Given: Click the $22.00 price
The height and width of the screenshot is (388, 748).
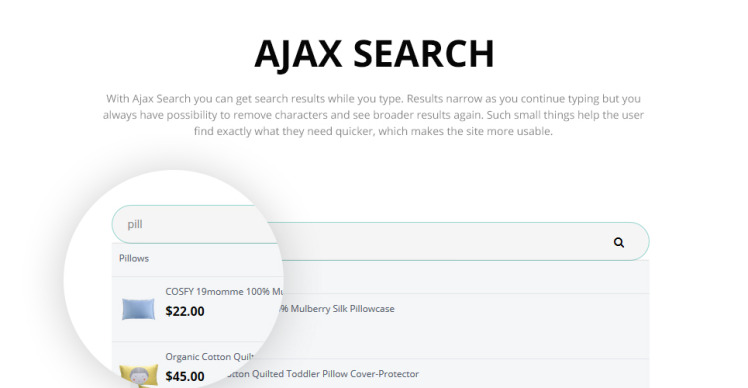Looking at the screenshot, I should 185,311.
